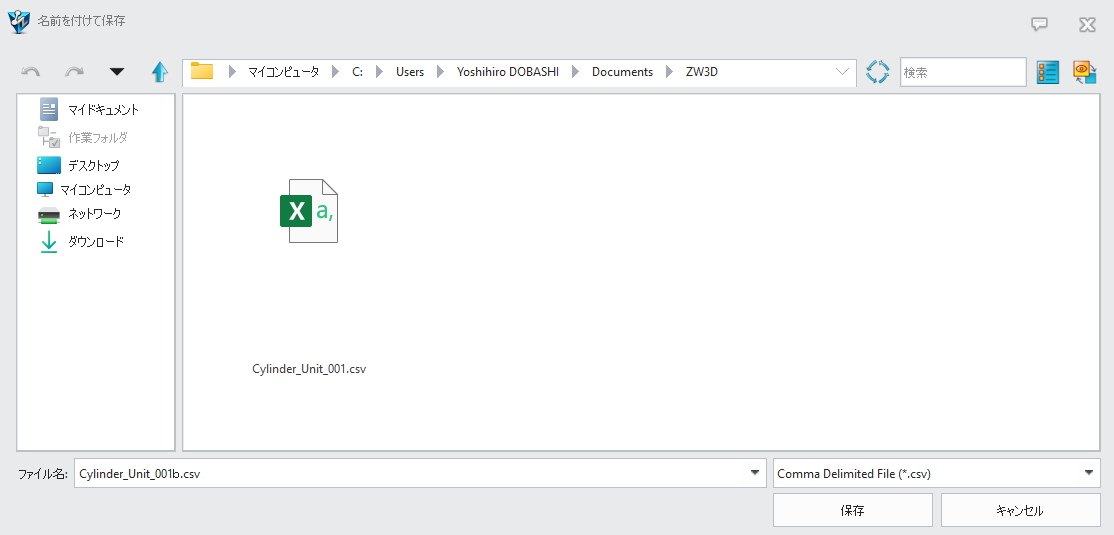This screenshot has height=535, width=1114.
Task: Click the 検索 search field
Action: [x=962, y=72]
